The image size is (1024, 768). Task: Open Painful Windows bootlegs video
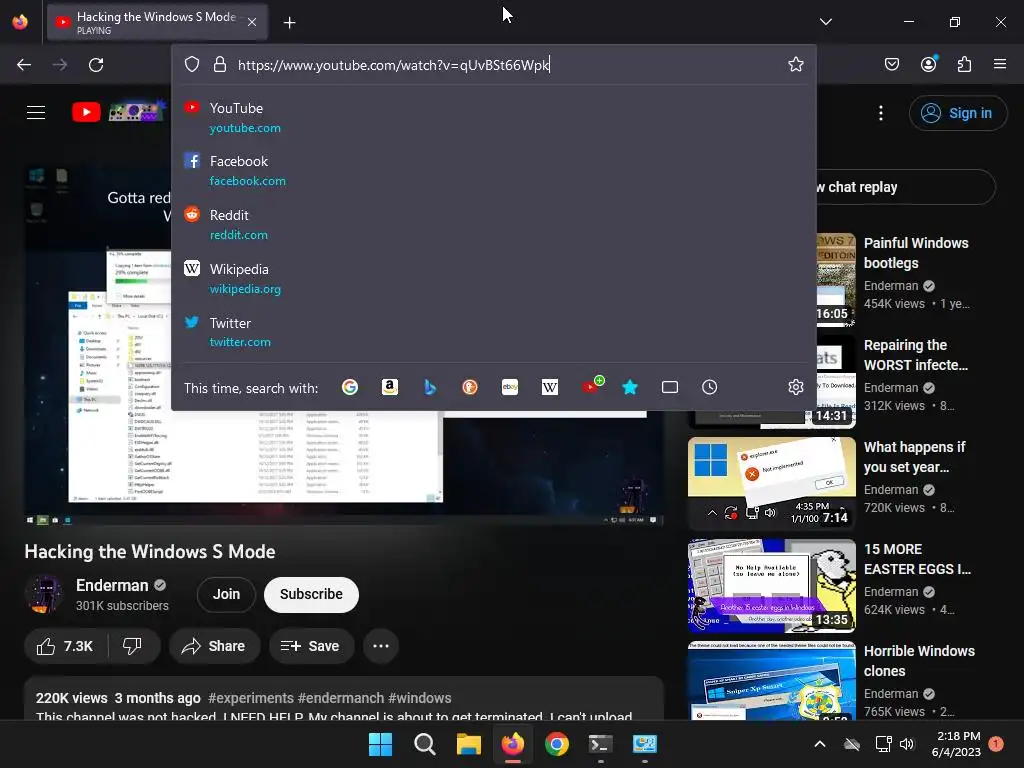[x=916, y=253]
